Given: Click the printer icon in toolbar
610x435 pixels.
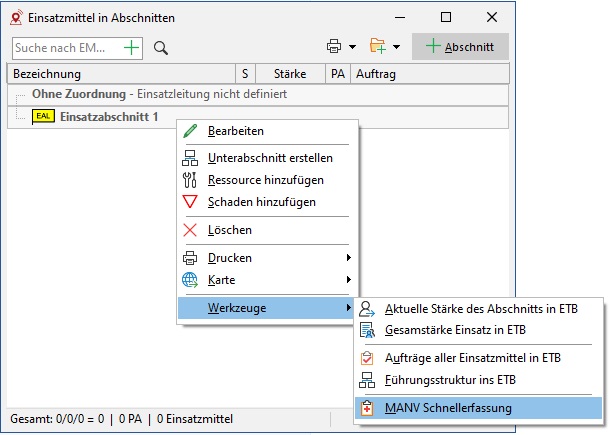Looking at the screenshot, I should pyautogui.click(x=334, y=47).
